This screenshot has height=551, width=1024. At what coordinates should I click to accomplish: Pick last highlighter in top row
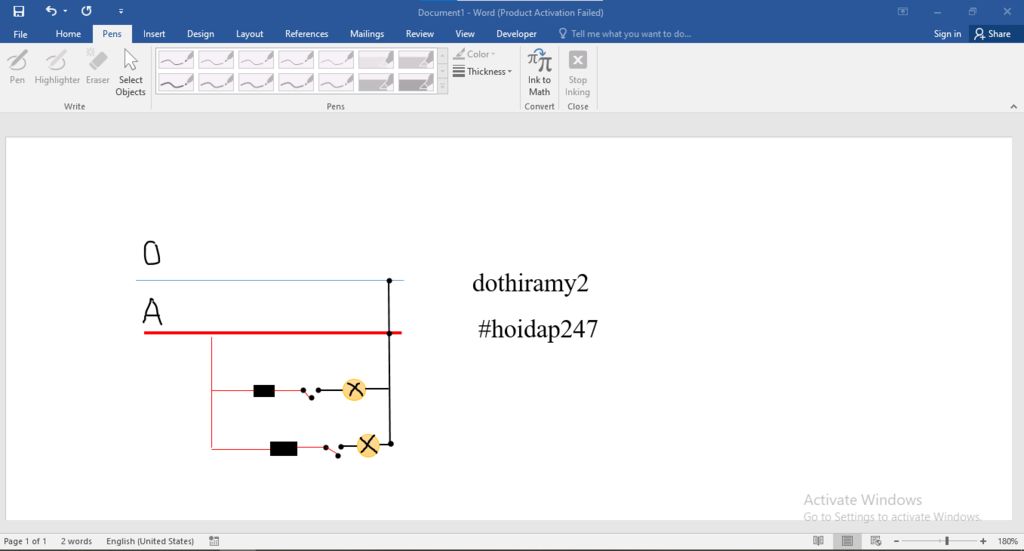point(416,60)
